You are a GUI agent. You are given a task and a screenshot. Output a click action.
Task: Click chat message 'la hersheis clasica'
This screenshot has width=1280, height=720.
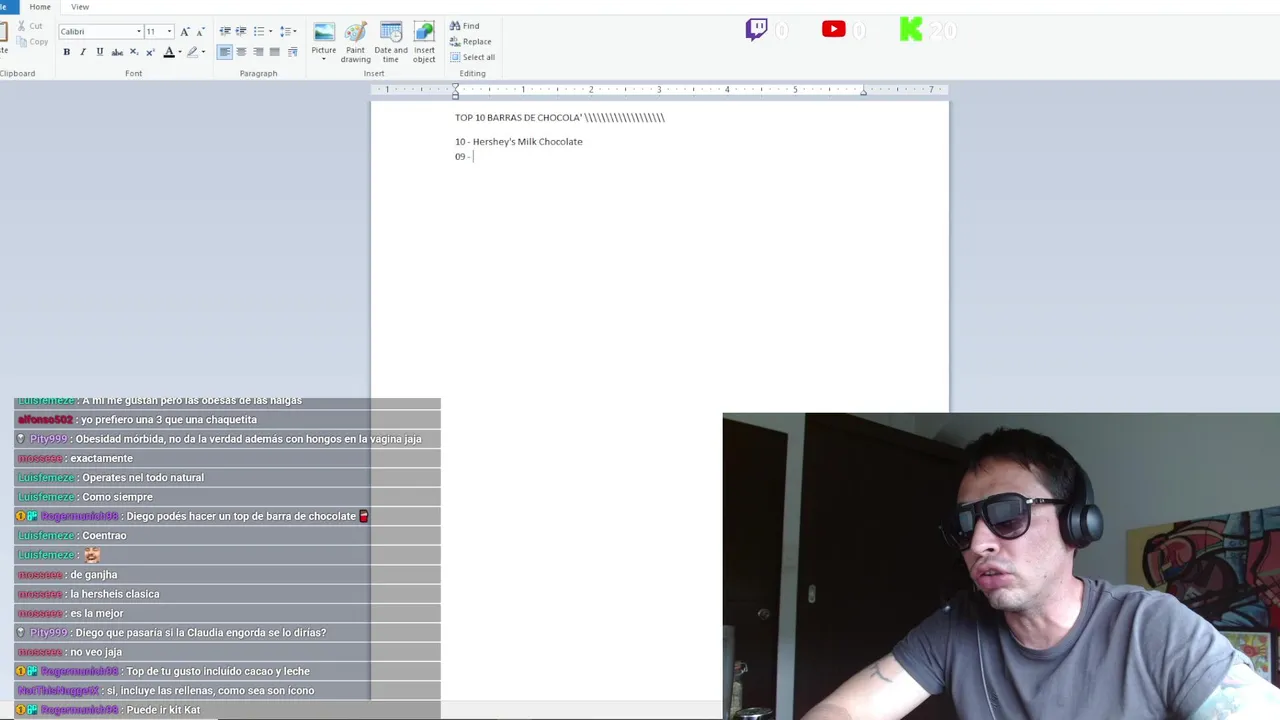tap(114, 594)
